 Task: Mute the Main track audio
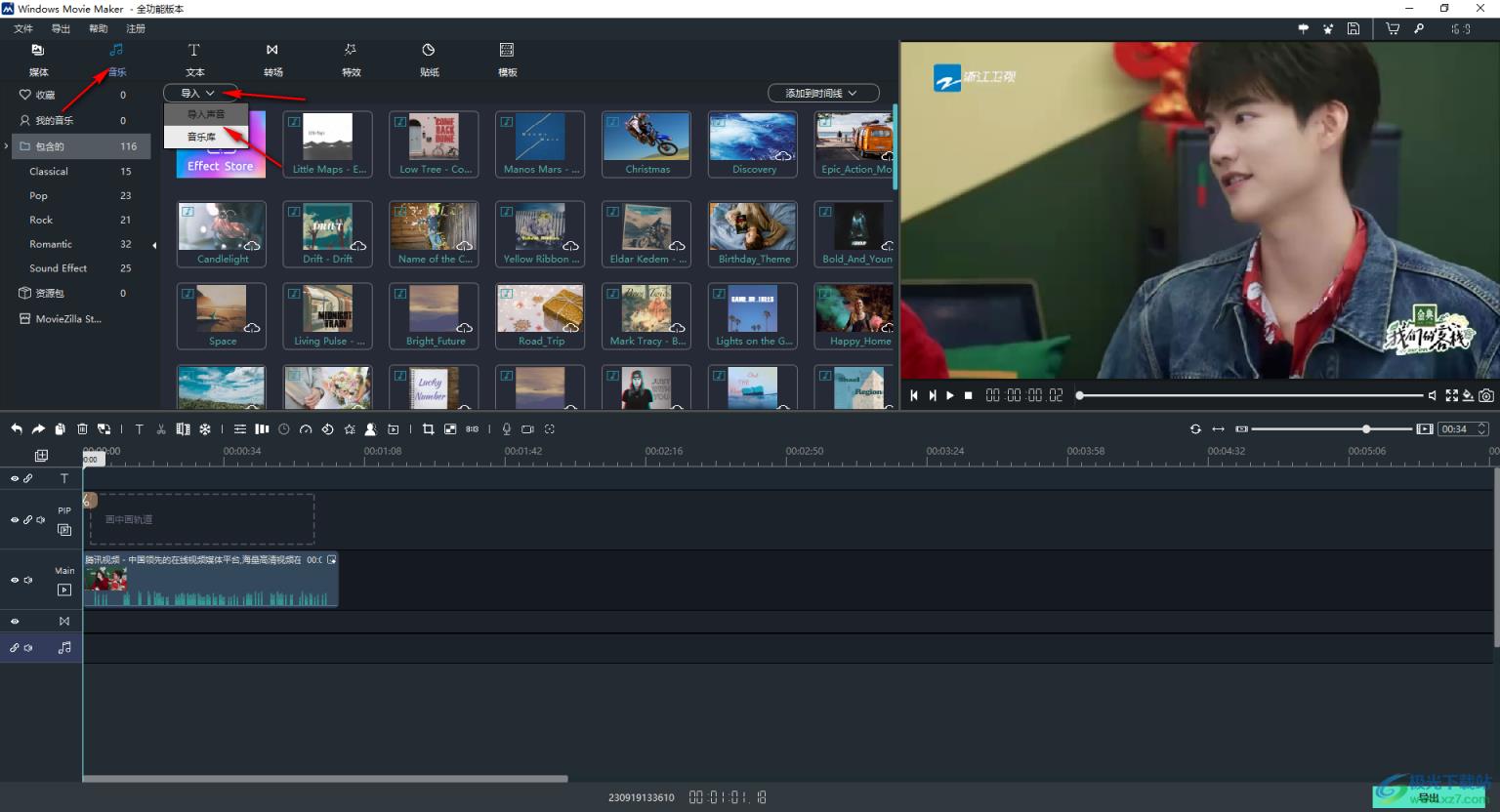(x=28, y=580)
